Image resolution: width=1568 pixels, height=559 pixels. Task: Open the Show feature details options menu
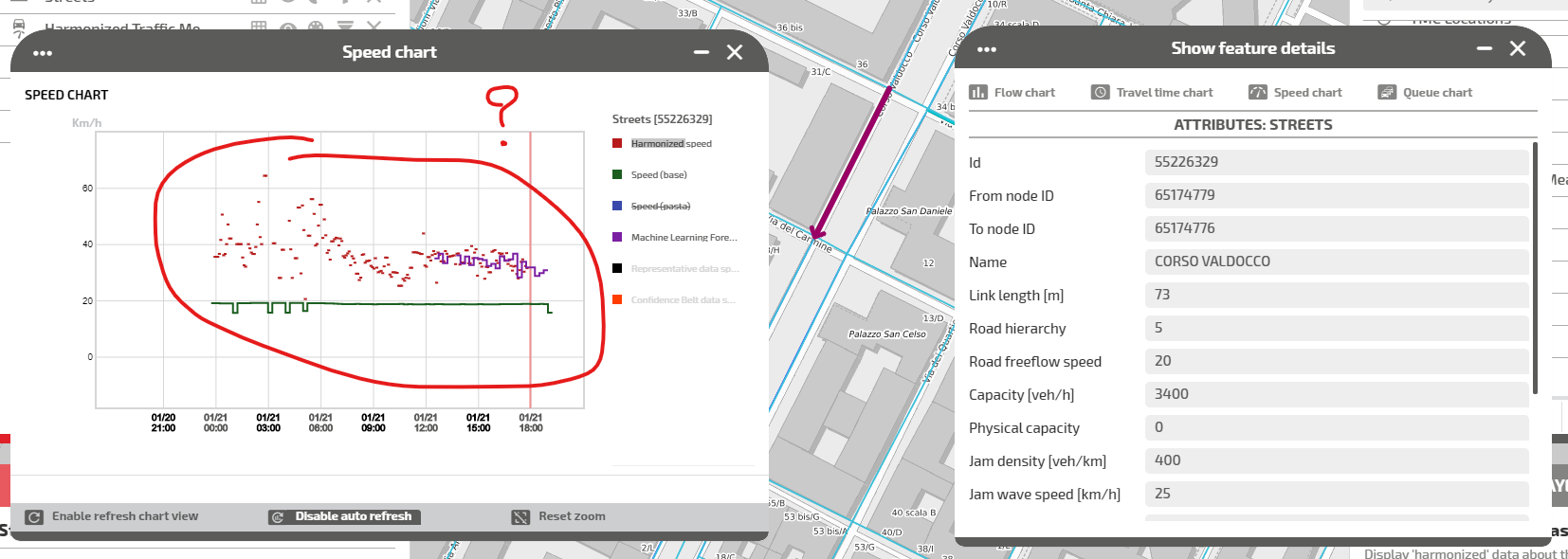pyautogui.click(x=987, y=49)
